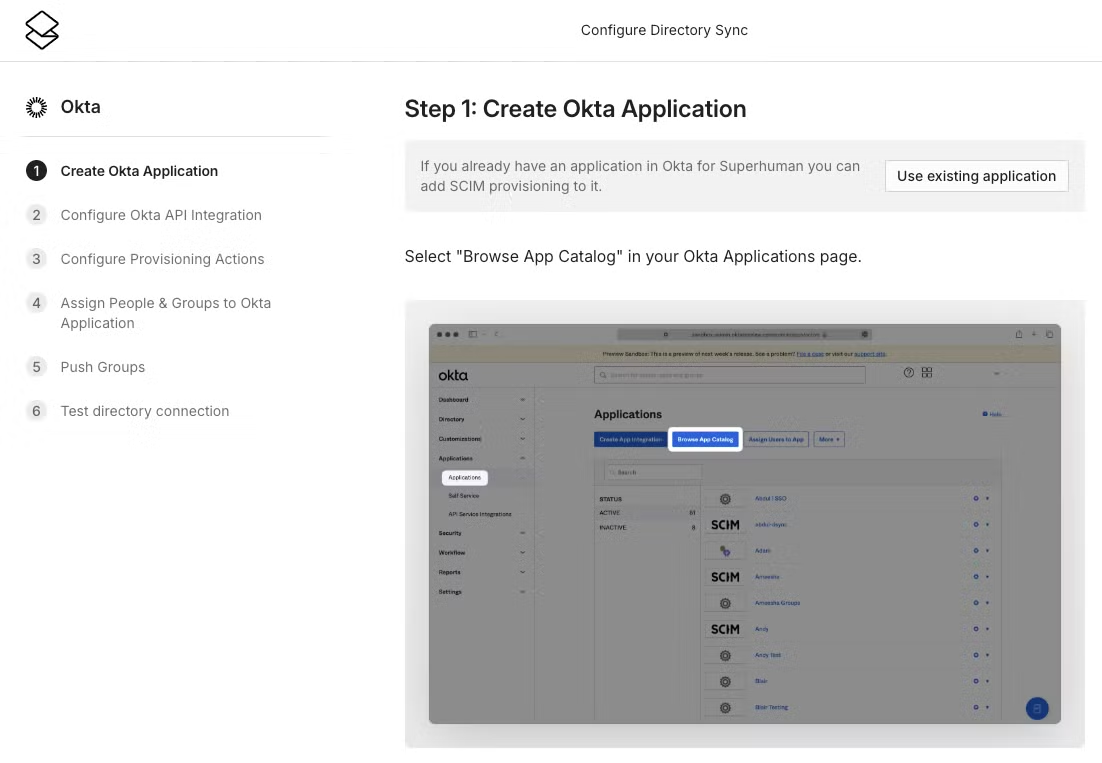Click the Step 1: Create Okta Application heading

(x=575, y=109)
